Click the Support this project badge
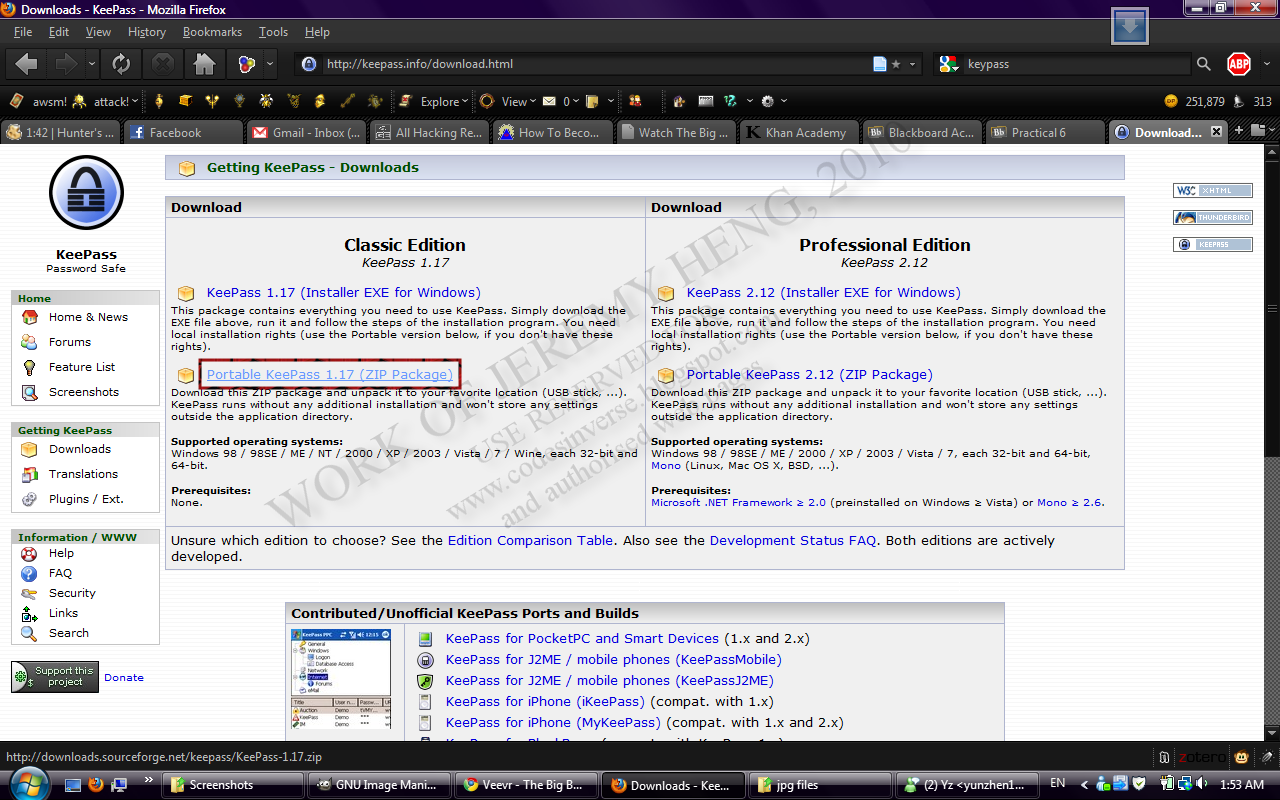The image size is (1280, 800). [55, 677]
